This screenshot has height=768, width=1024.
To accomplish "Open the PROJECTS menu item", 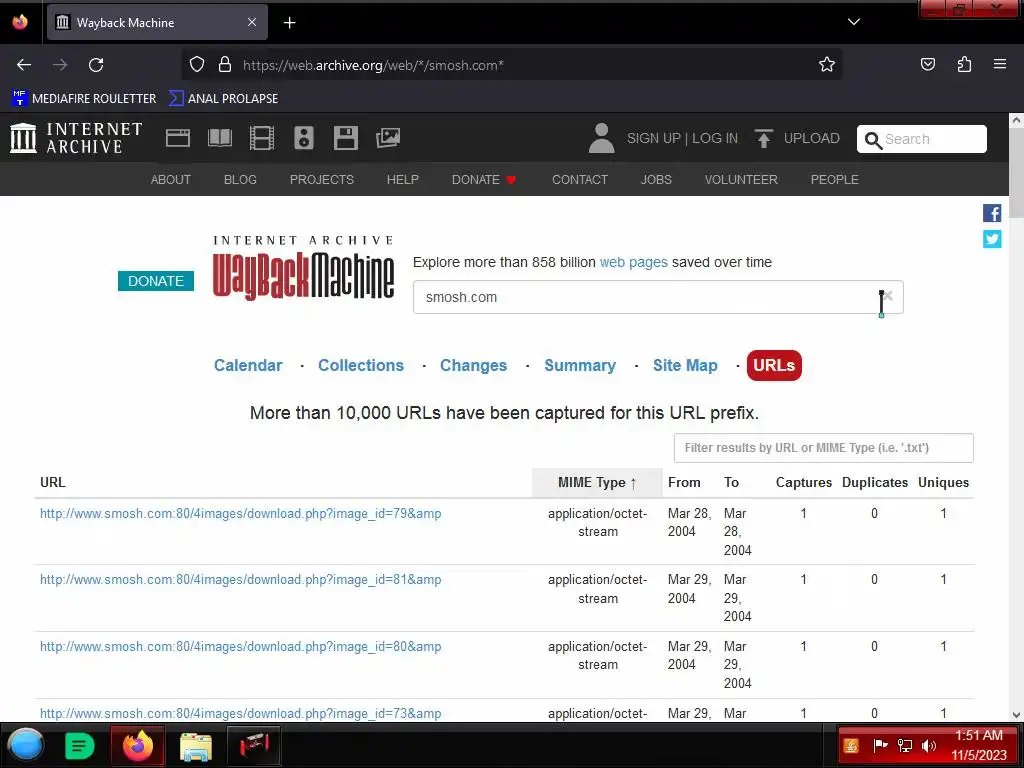I will (x=322, y=180).
